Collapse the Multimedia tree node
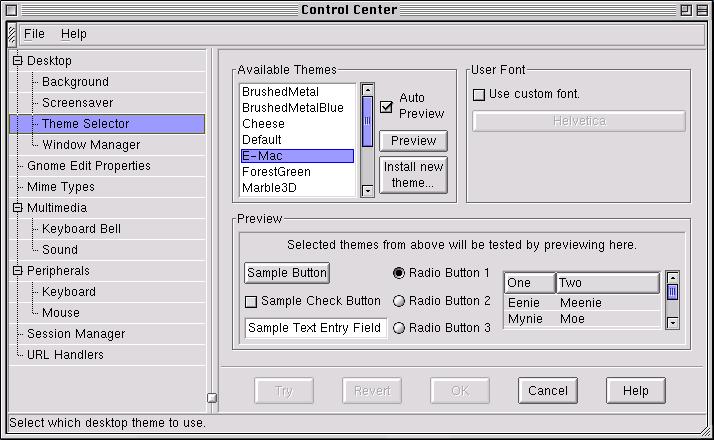The height and width of the screenshot is (440, 714). (x=17, y=208)
